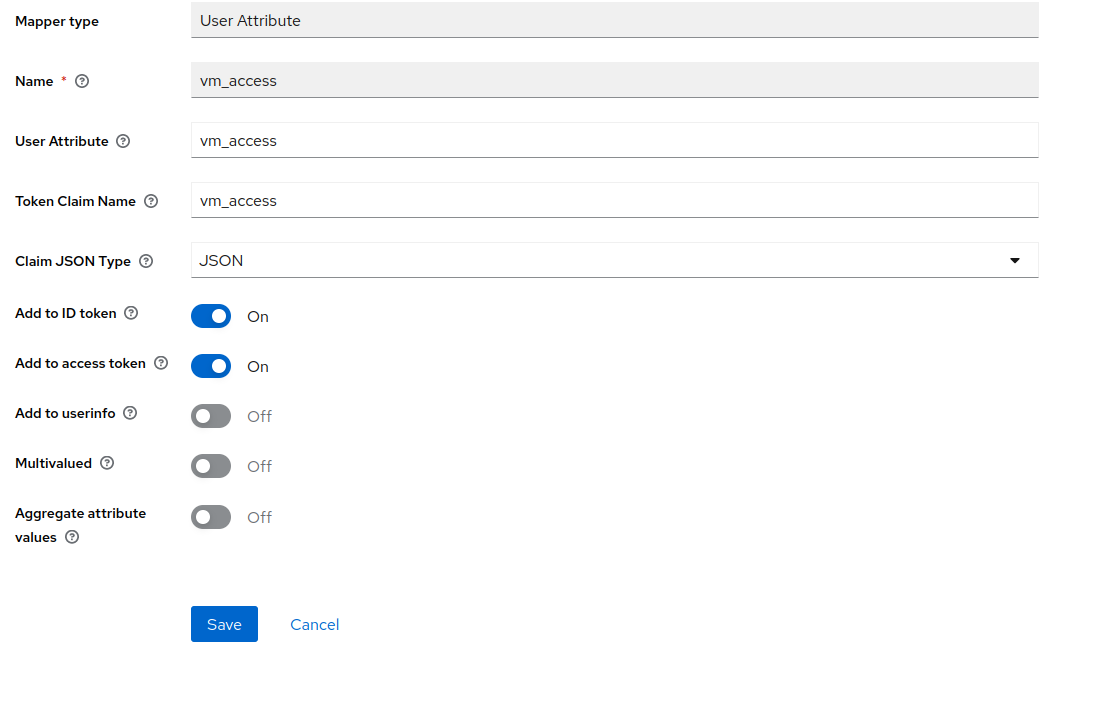1094x719 pixels.
Task: Save the mapper settings
Action: coord(225,624)
